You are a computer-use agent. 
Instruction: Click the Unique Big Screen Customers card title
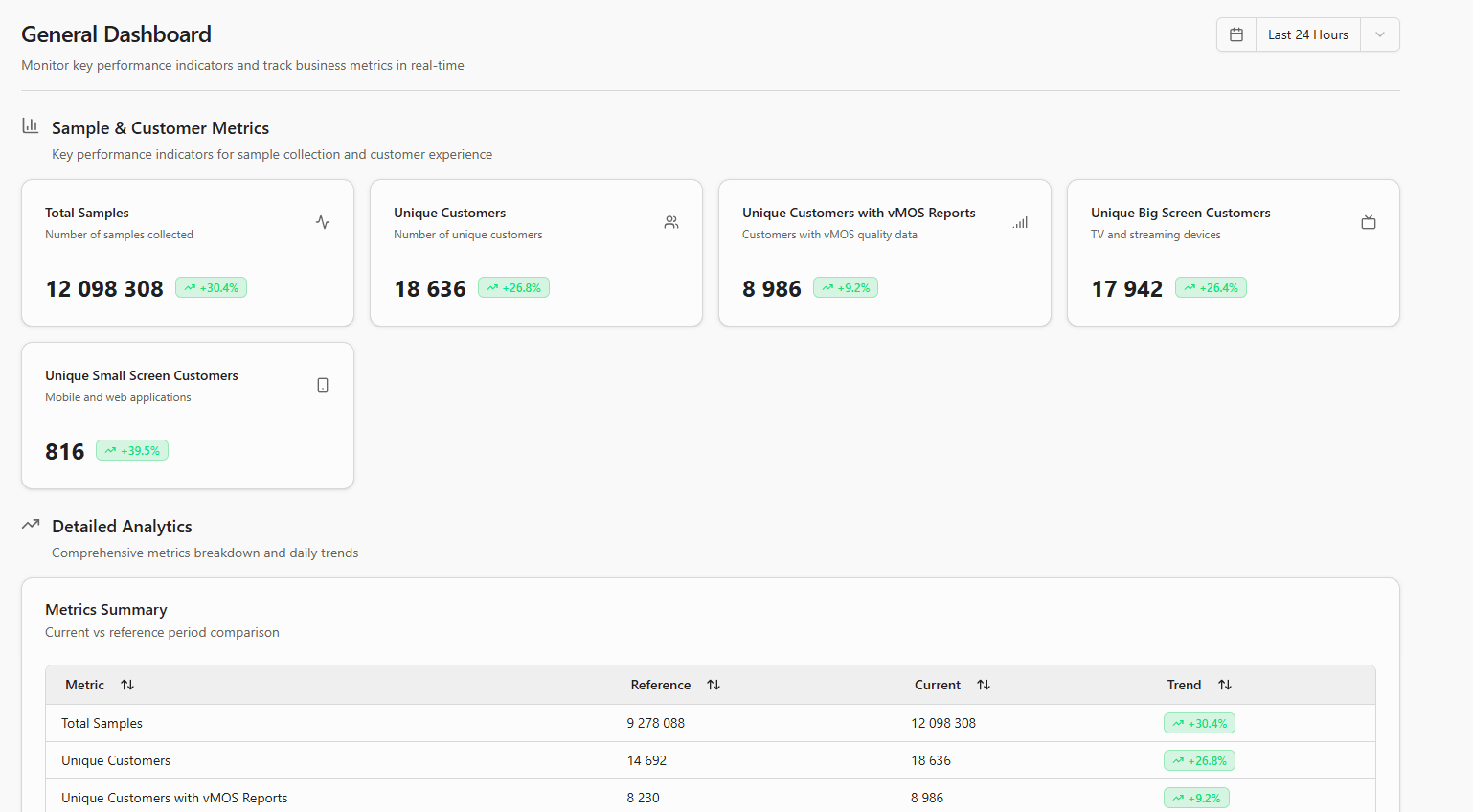[x=1180, y=213]
